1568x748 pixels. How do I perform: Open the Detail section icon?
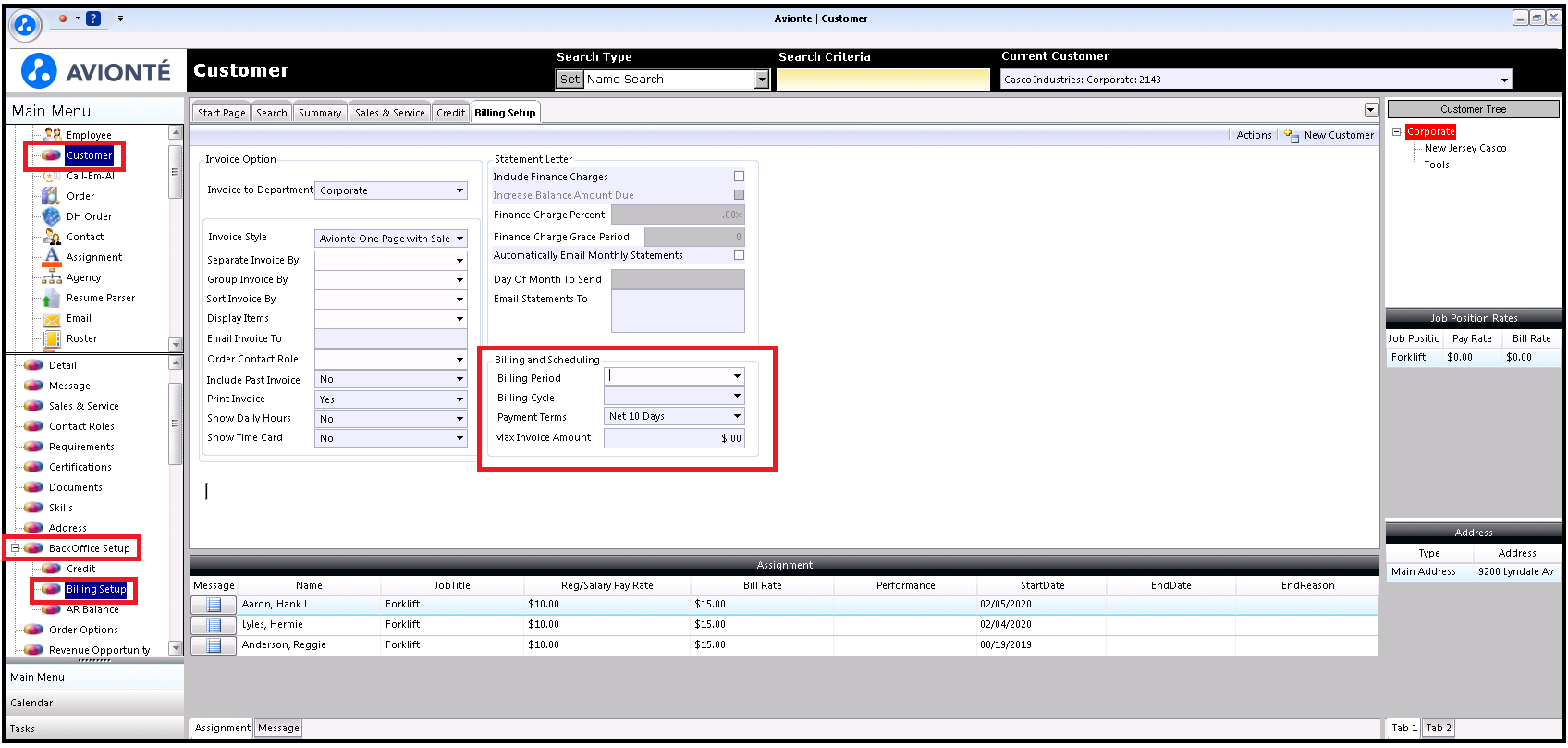pos(34,365)
